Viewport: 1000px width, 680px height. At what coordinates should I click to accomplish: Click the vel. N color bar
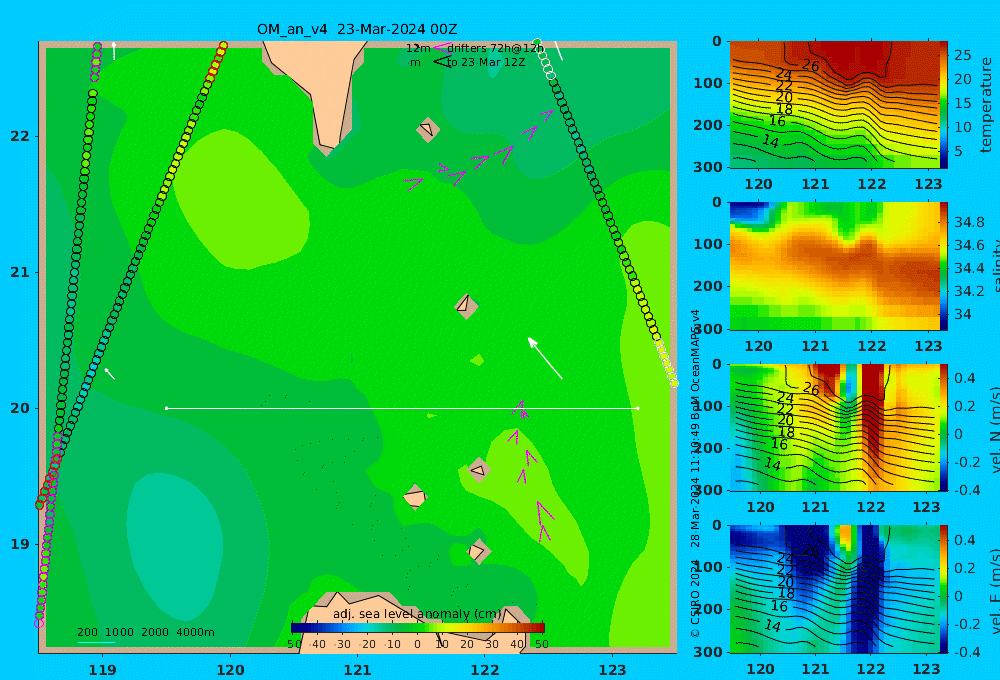click(945, 427)
